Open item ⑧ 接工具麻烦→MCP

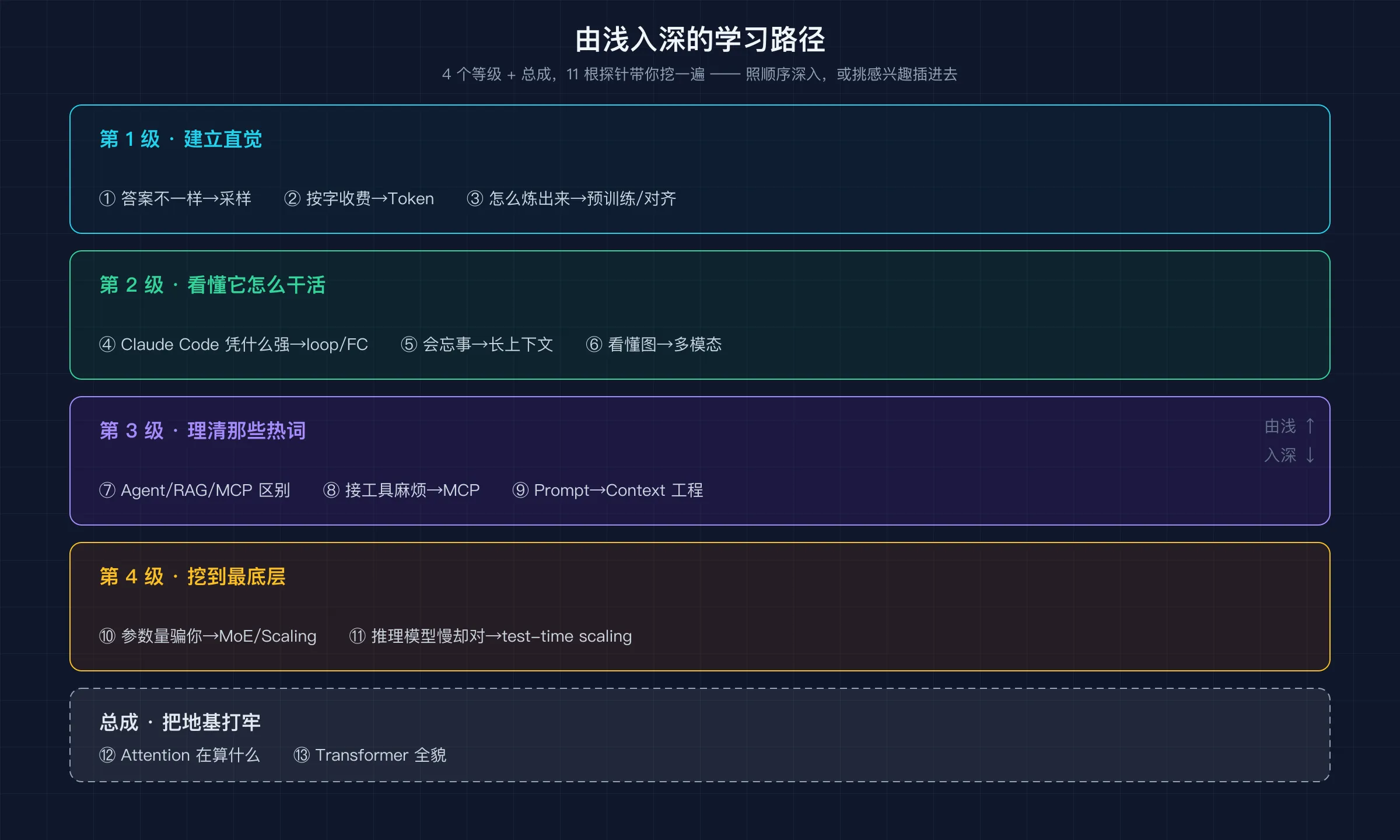point(401,490)
